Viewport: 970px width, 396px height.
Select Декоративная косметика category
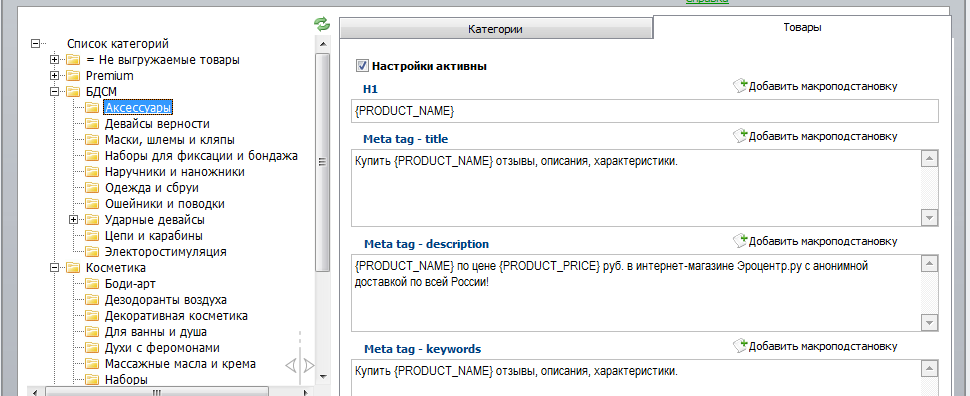[176, 316]
